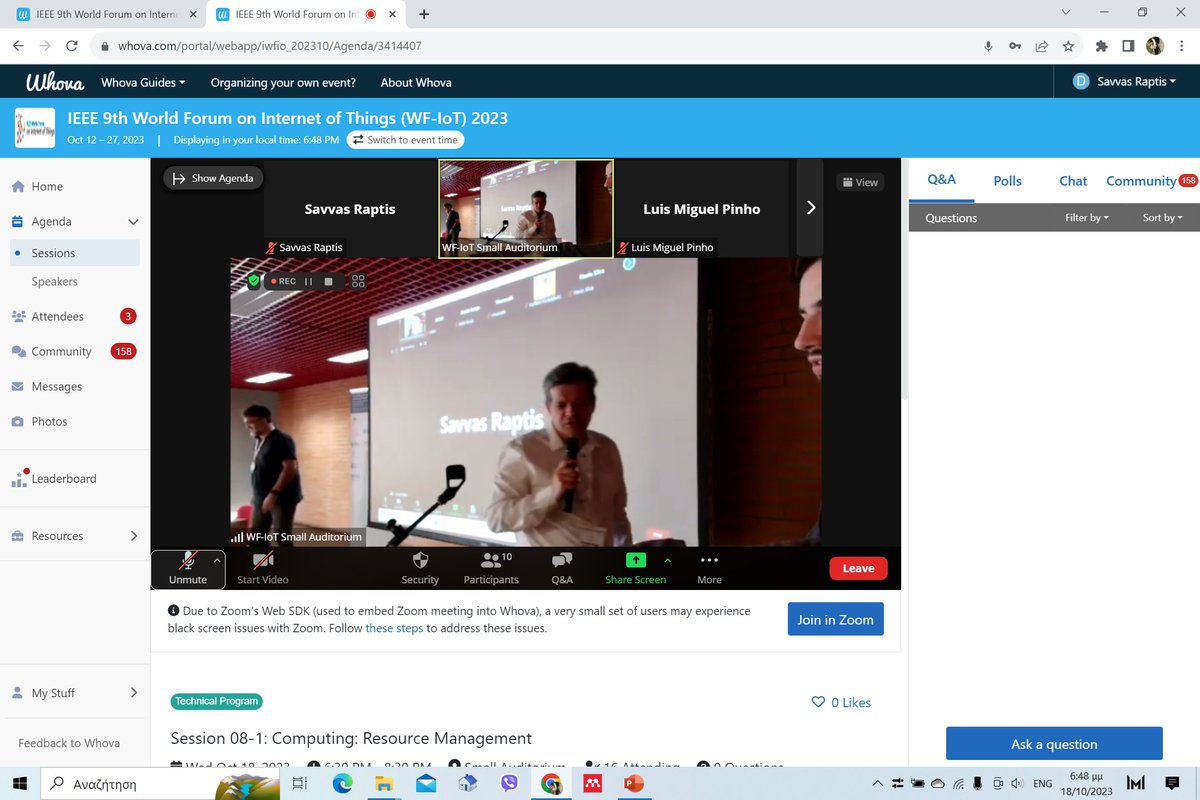Click the Technical Program tag

[217, 701]
